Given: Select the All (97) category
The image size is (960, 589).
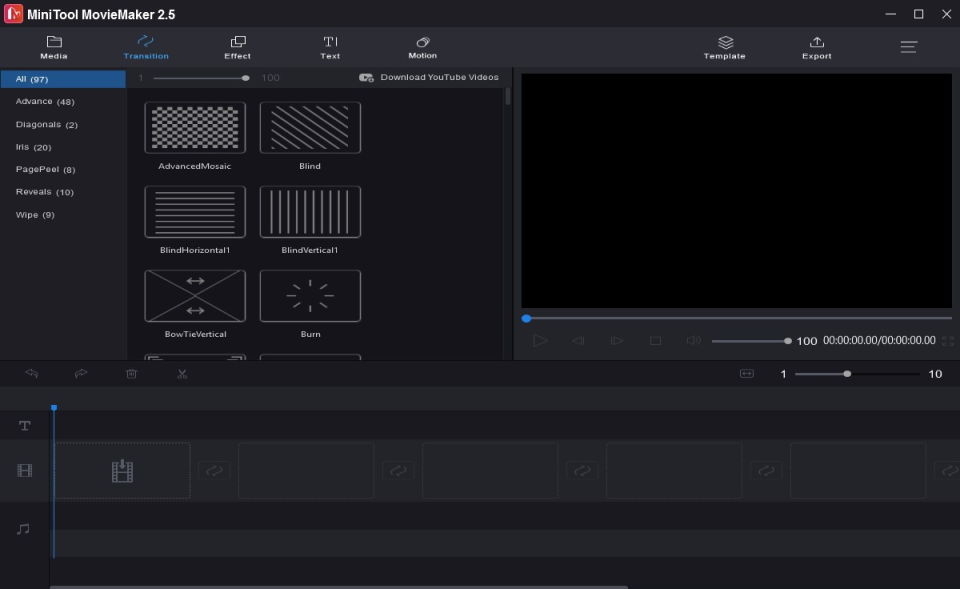Looking at the screenshot, I should [x=63, y=79].
